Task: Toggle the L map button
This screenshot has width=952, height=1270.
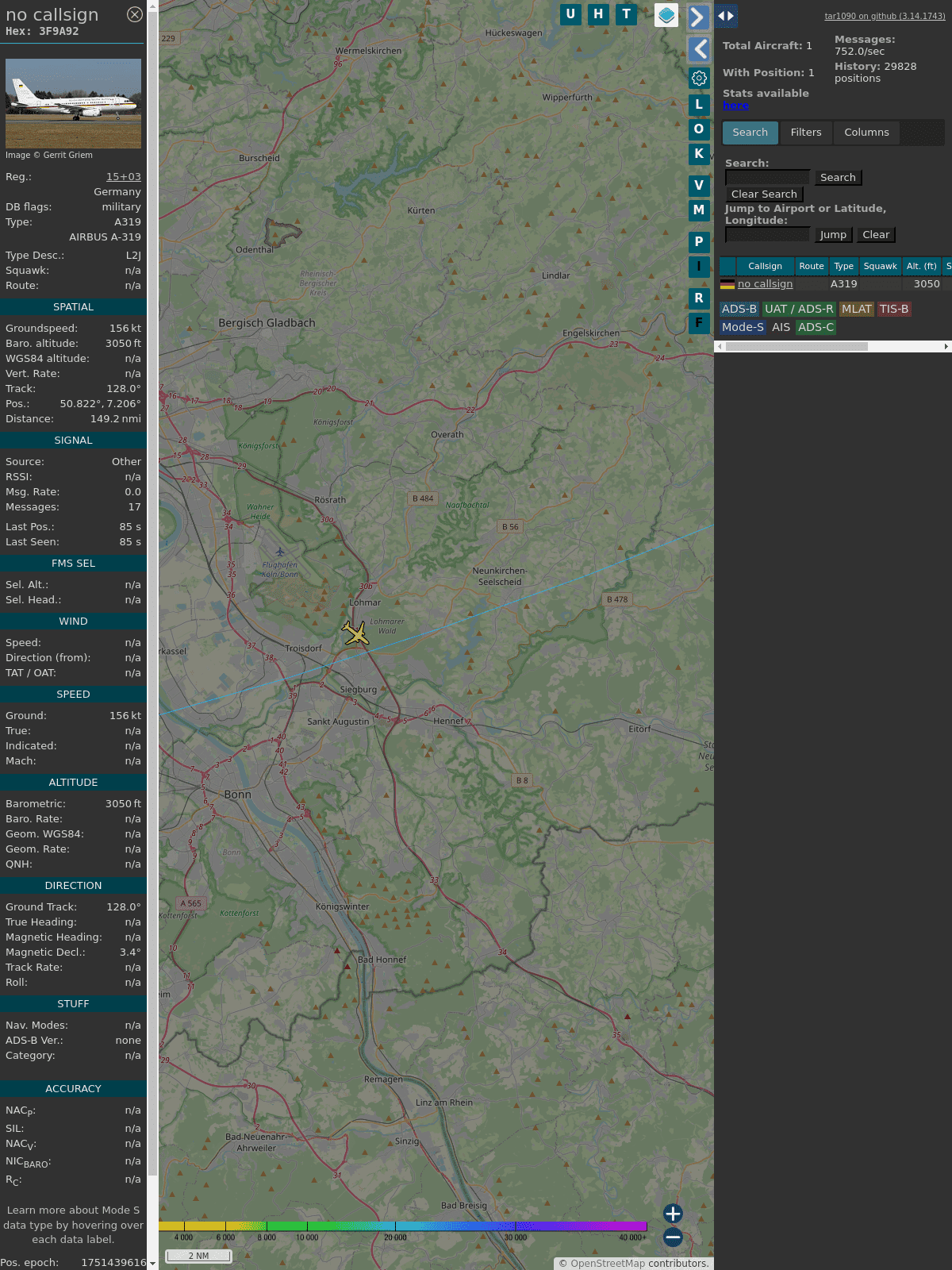Action: (699, 105)
